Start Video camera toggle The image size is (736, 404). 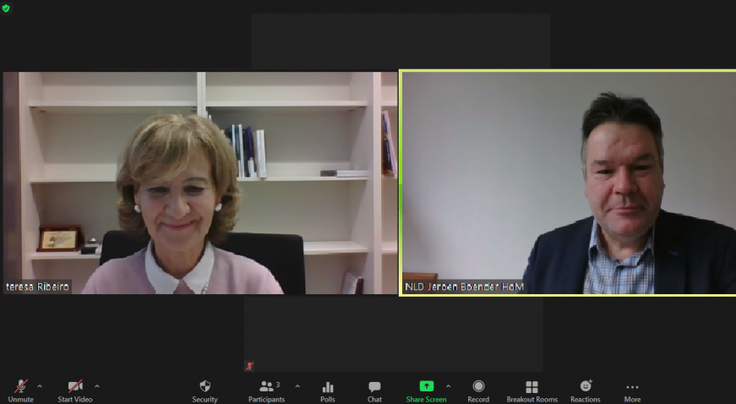tap(75, 388)
